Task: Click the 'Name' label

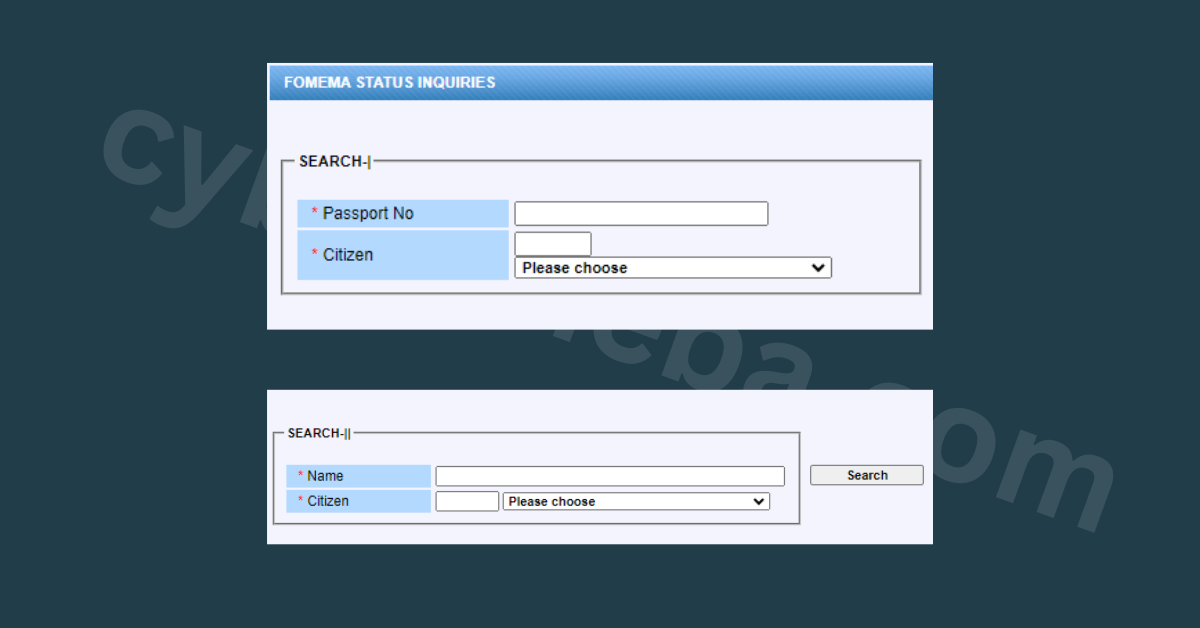Action: 325,476
